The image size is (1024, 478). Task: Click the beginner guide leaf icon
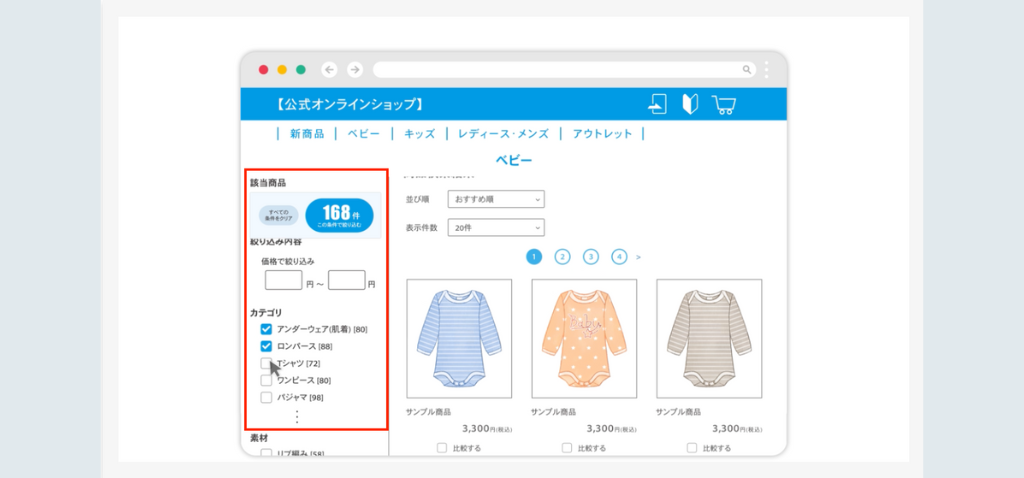[690, 104]
